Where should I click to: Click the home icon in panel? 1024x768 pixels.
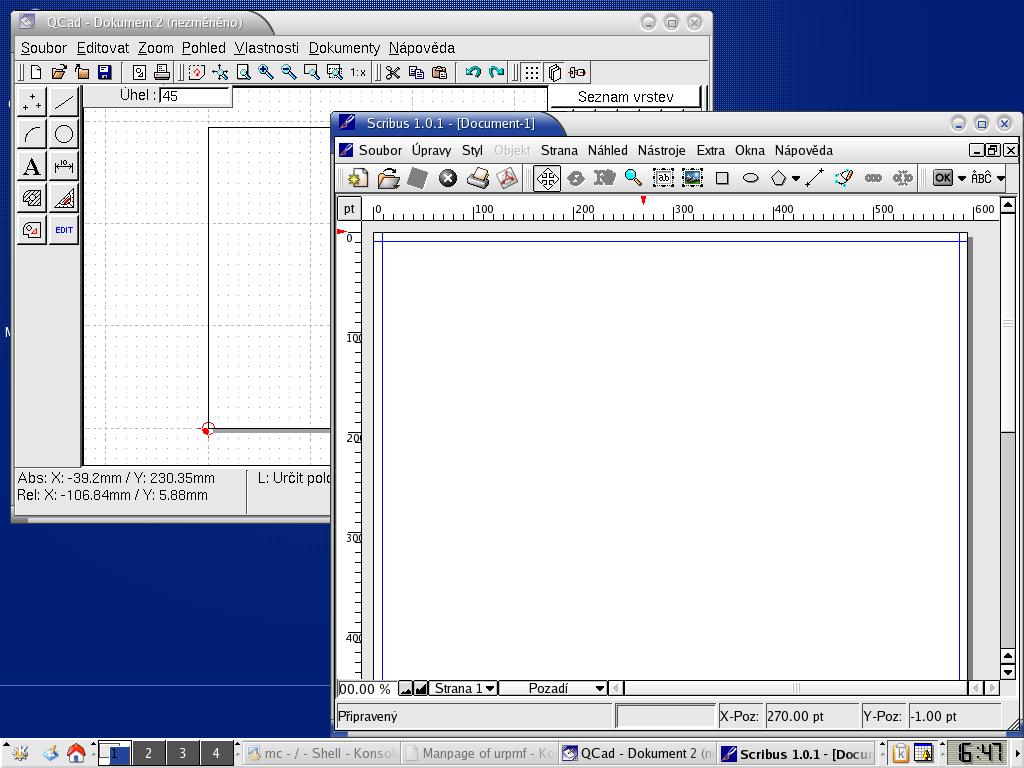tap(76, 753)
